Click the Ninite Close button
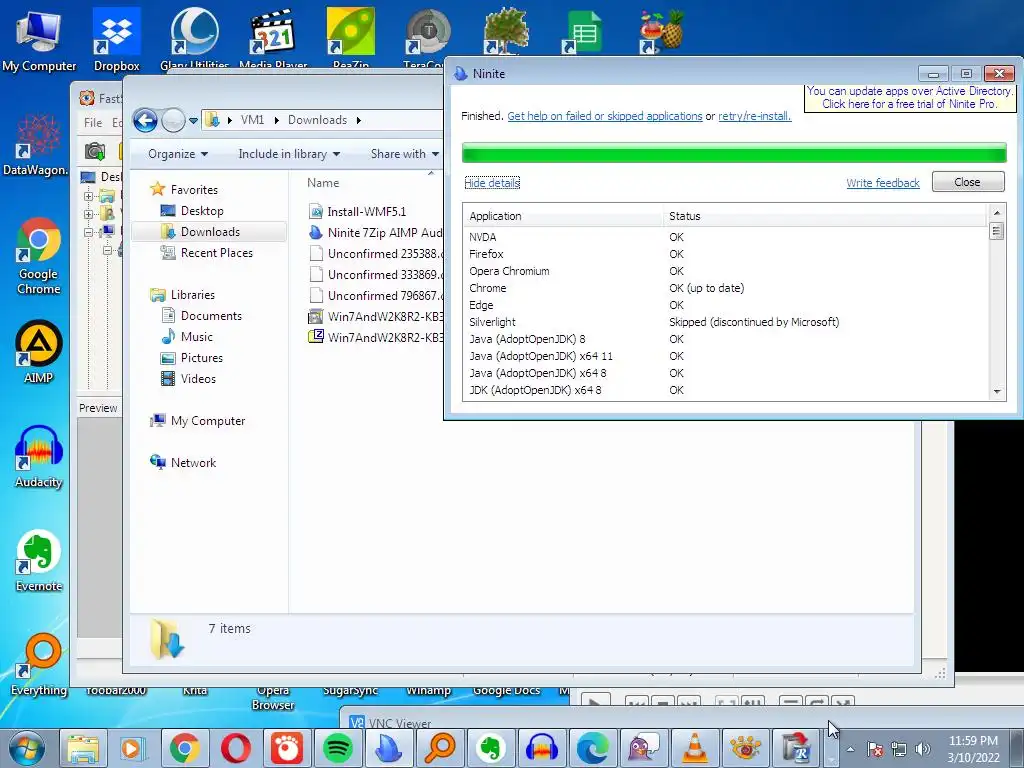 pos(968,182)
